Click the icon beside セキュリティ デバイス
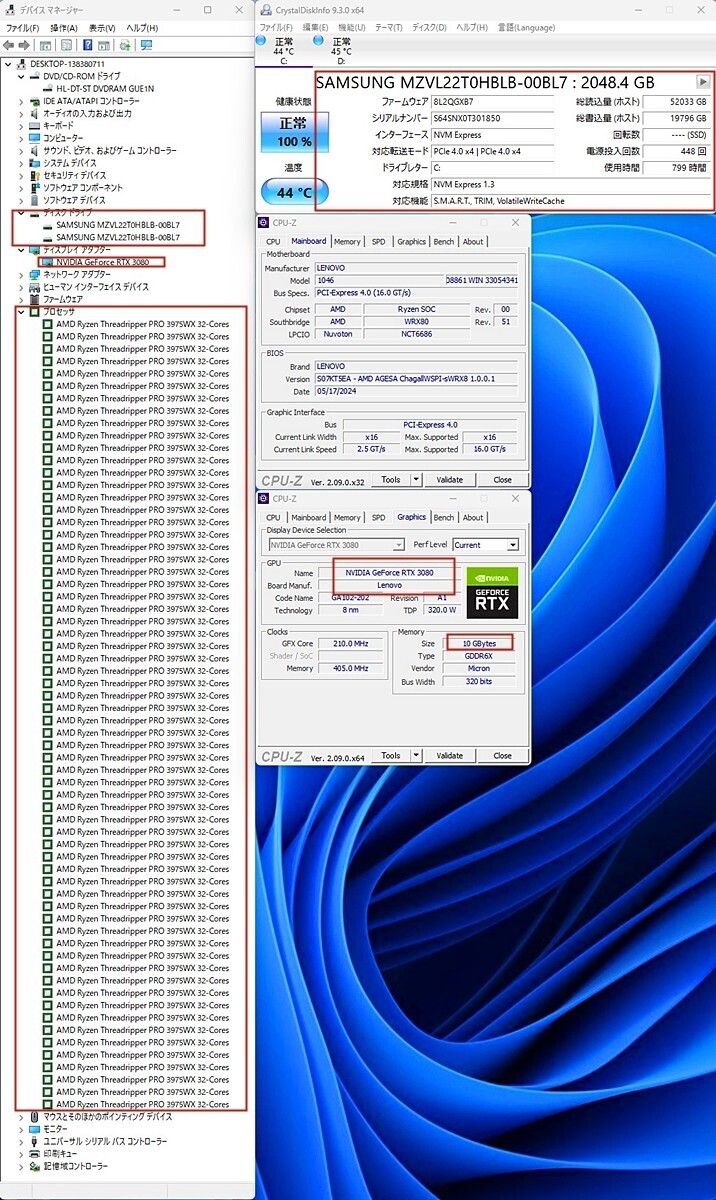Image resolution: width=716 pixels, height=1200 pixels. [34, 175]
